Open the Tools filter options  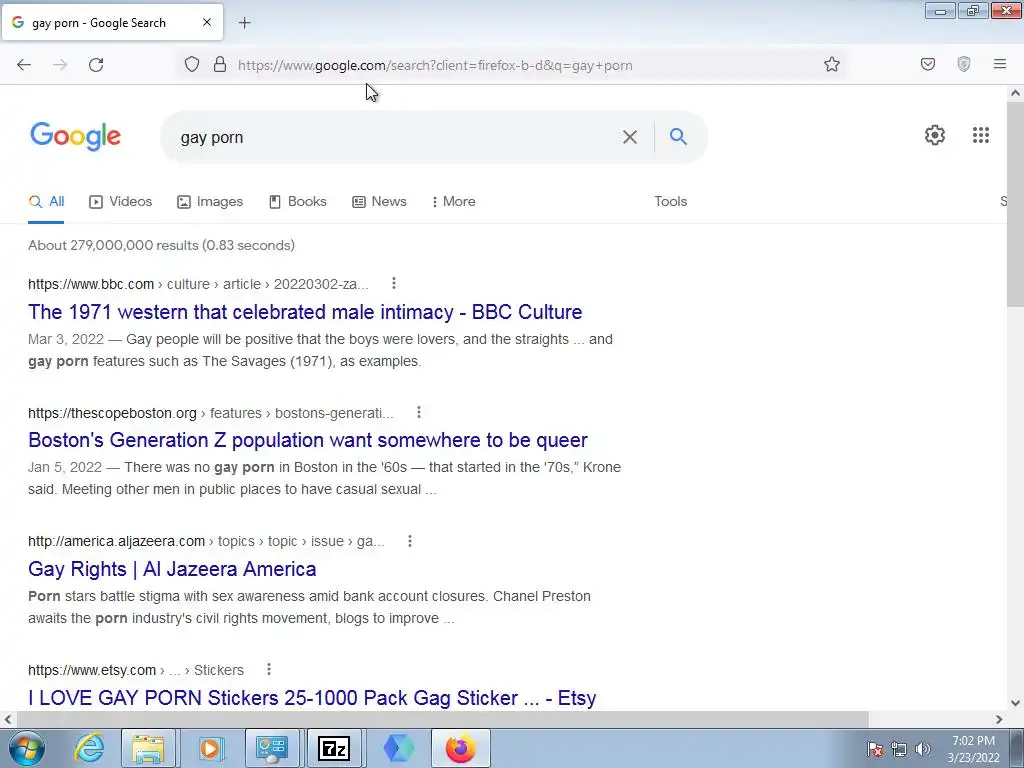[x=671, y=202]
